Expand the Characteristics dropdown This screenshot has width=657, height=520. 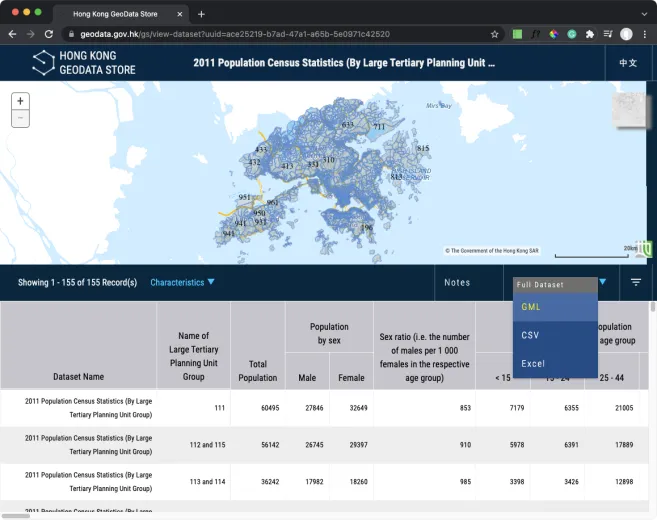182,282
